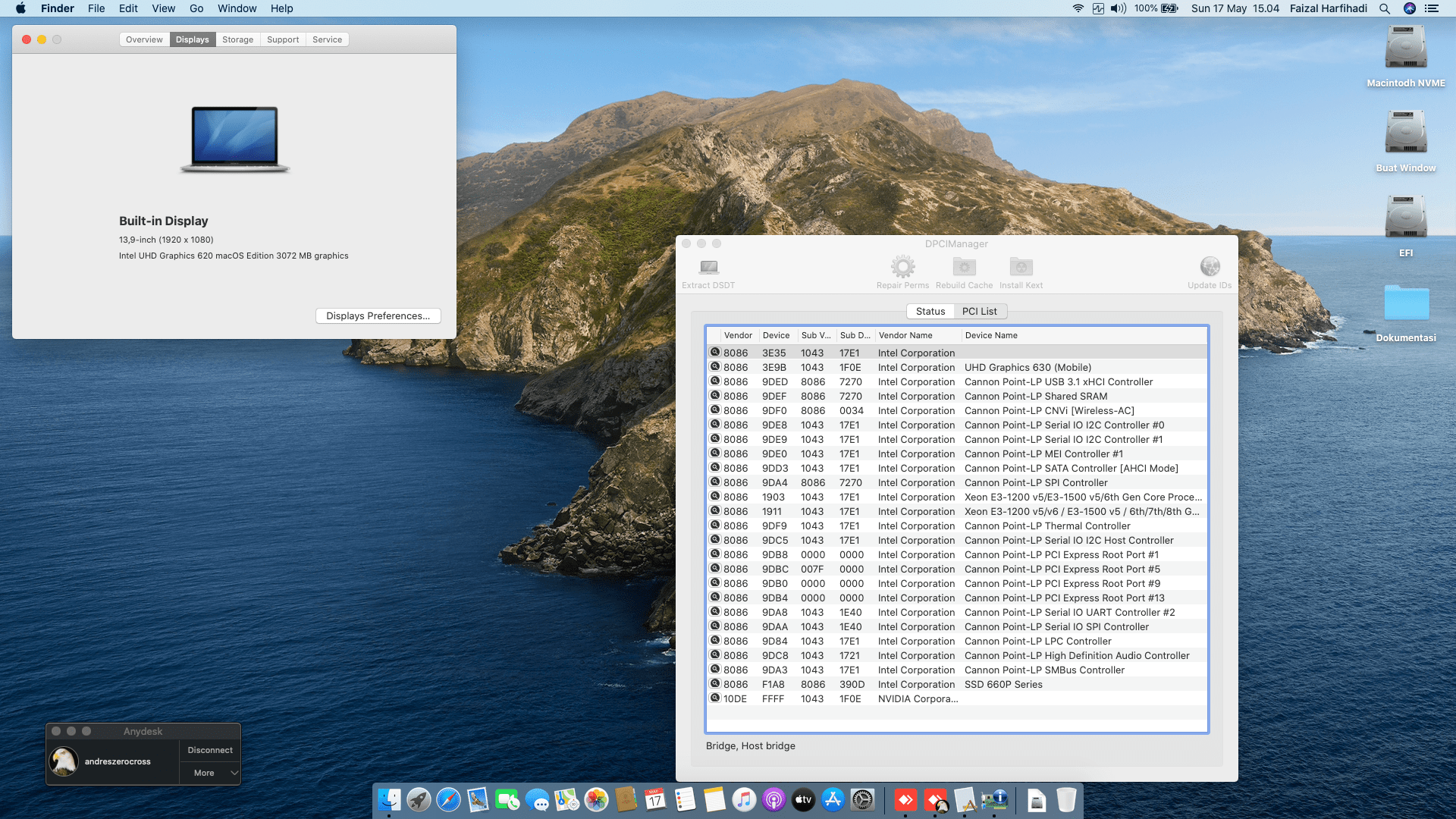The width and height of the screenshot is (1456, 819).
Task: Click the Rebuild Cache toolbar icon
Action: click(x=964, y=267)
